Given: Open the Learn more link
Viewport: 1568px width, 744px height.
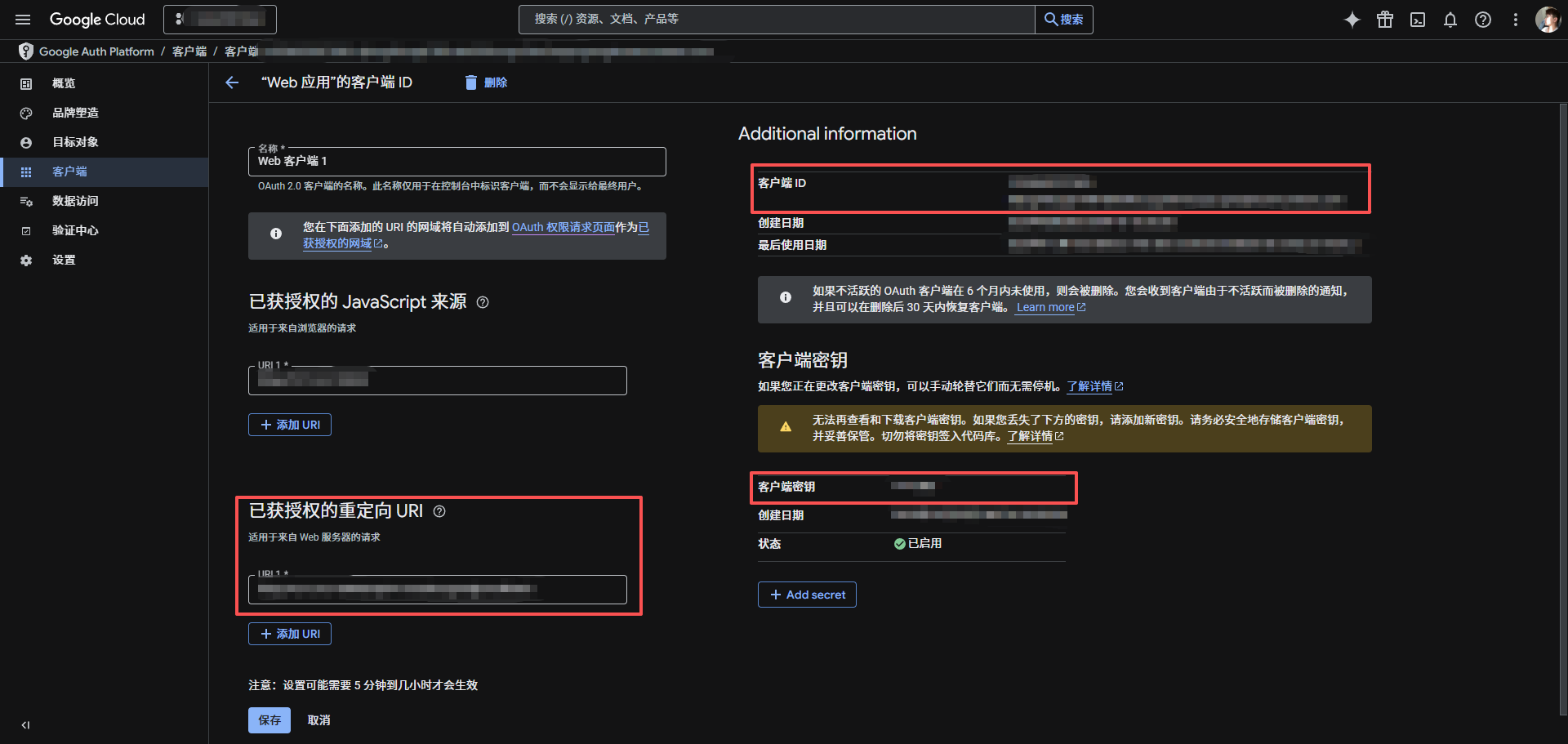Looking at the screenshot, I should 1045,308.
